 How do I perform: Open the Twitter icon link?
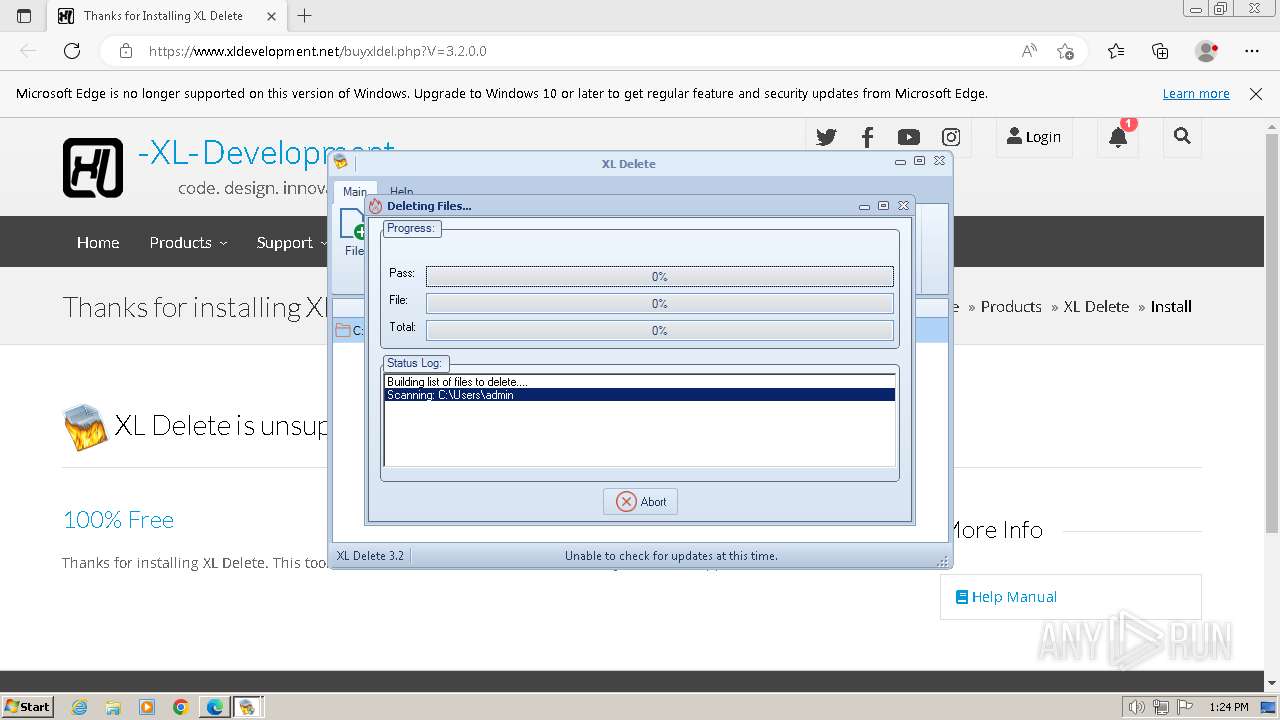coord(826,137)
